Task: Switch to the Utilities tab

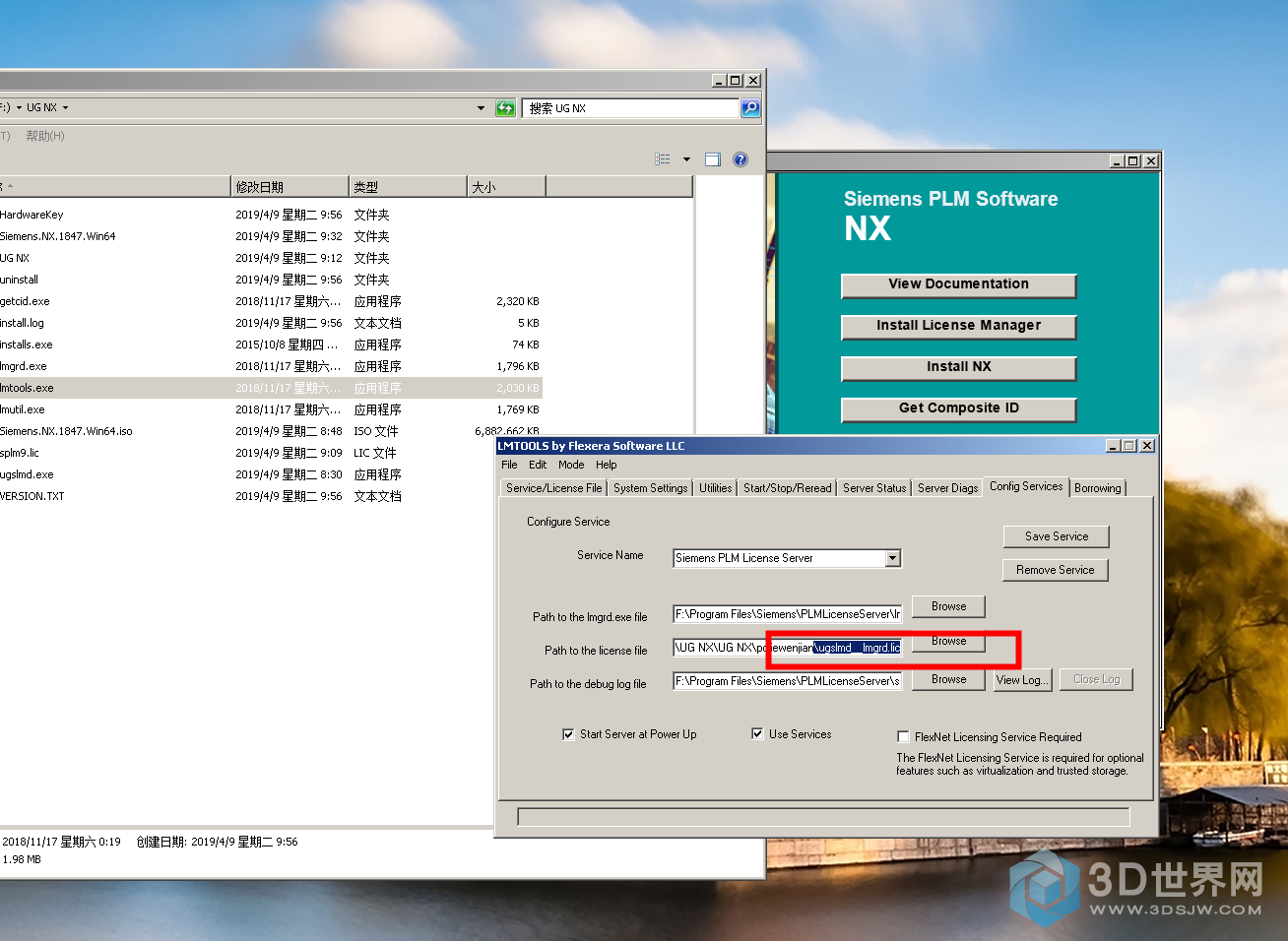Action: click(716, 488)
